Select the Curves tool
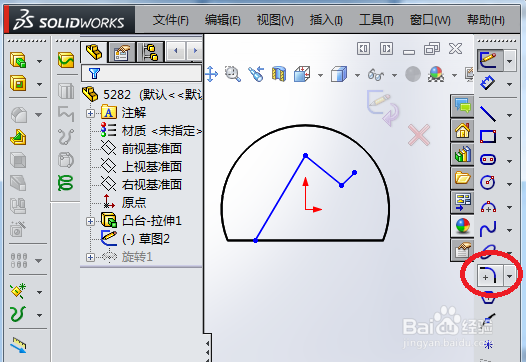 click(x=18, y=314)
